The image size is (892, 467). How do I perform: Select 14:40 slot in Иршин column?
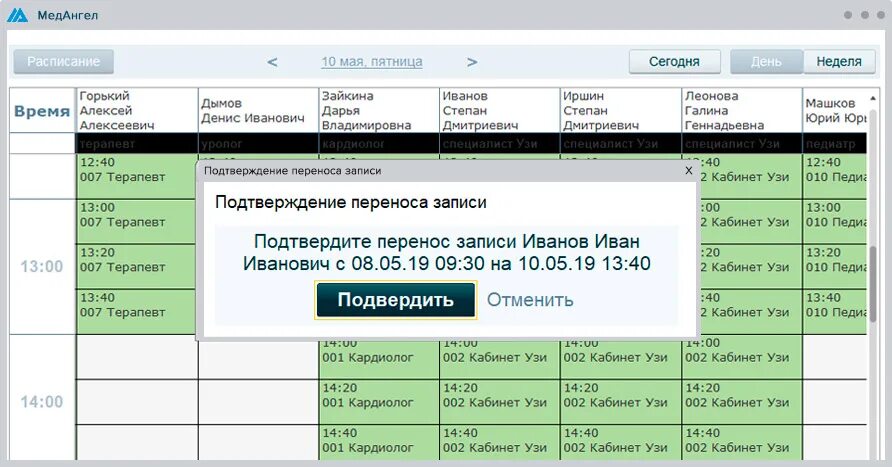[621, 443]
